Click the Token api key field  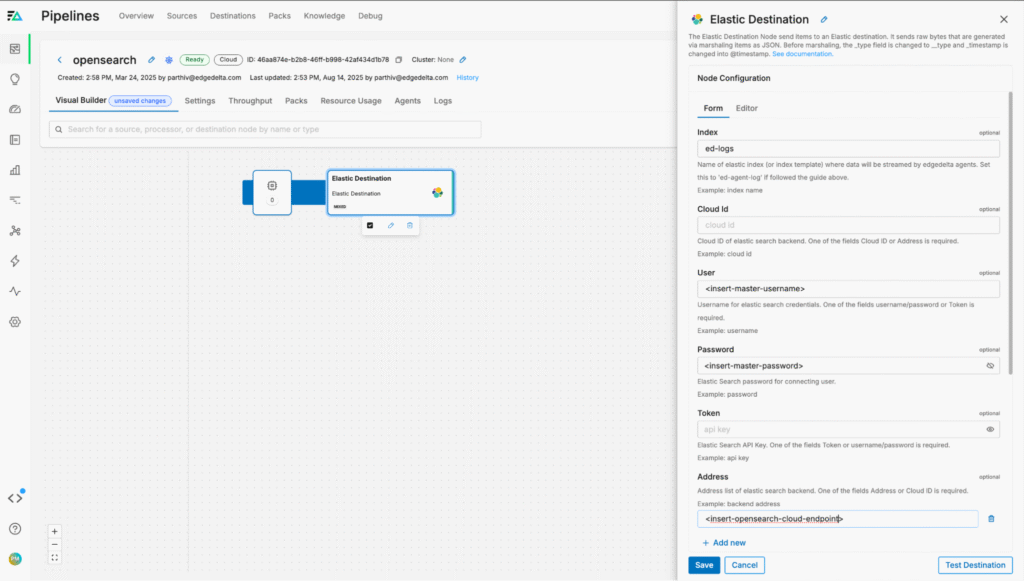tap(848, 430)
